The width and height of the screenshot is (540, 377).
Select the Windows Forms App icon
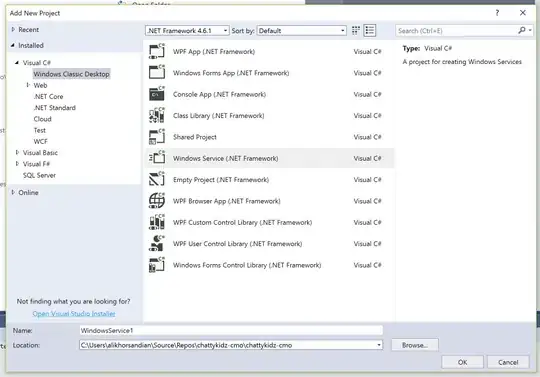pyautogui.click(x=157, y=73)
